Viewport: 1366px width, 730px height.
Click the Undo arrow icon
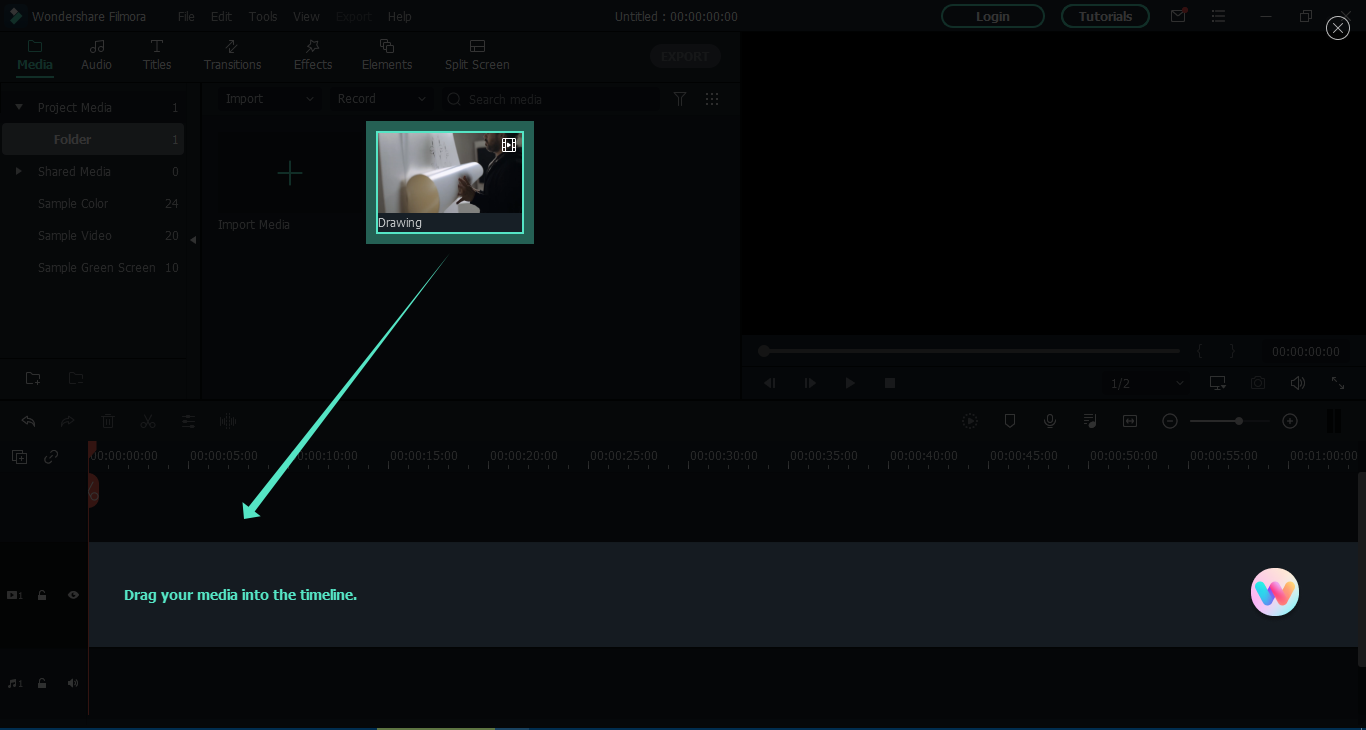[x=28, y=421]
